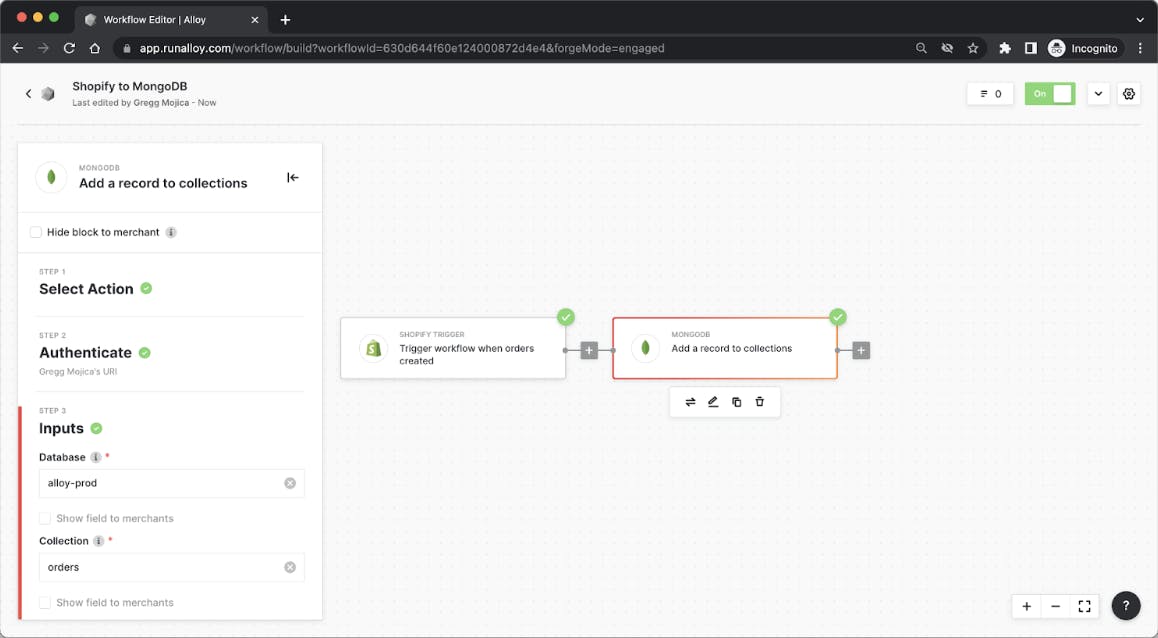Toggle the workflow On switch

coord(1050,94)
